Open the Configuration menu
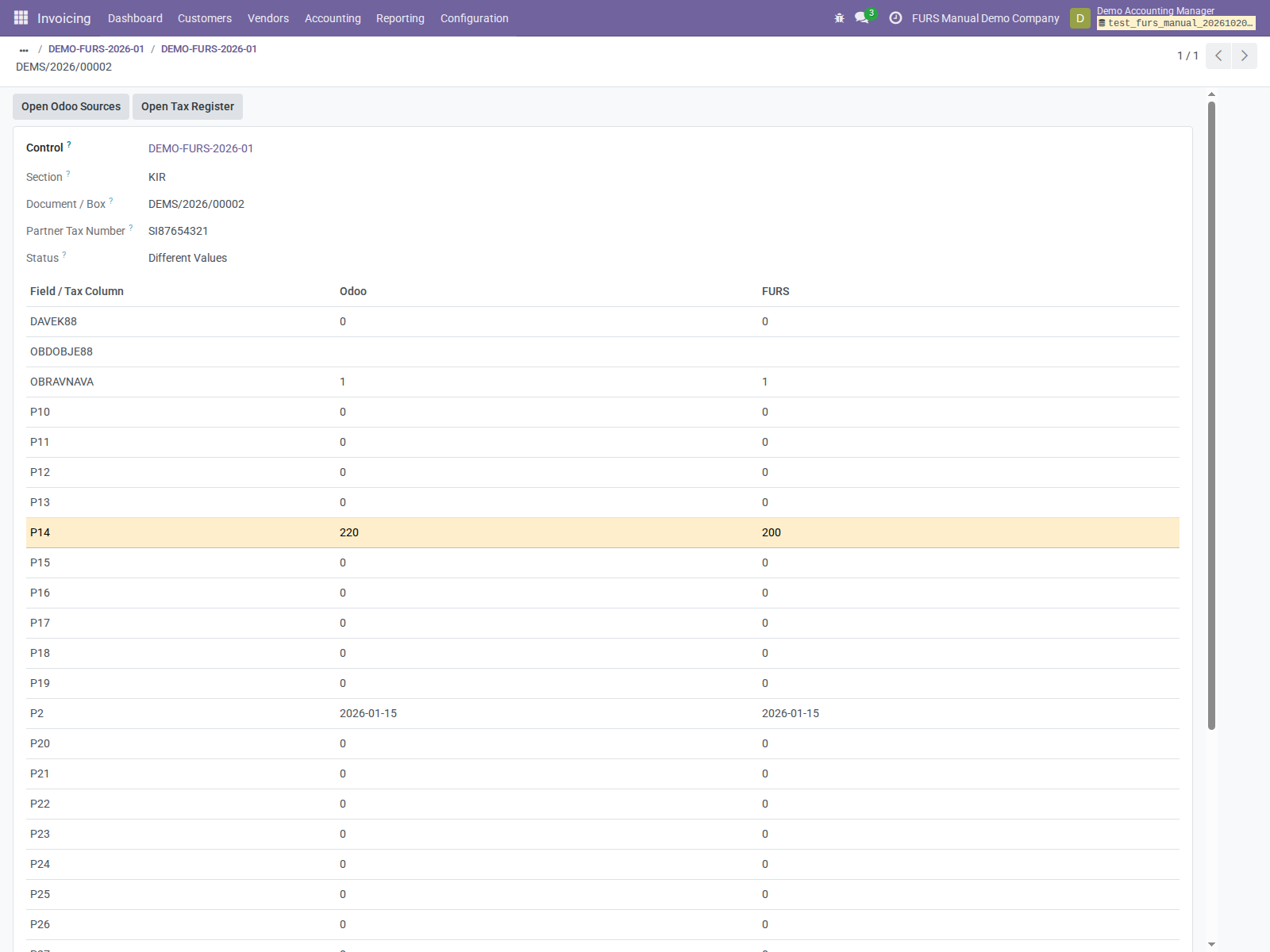Screen dimensions: 1270x952 pos(475,17)
